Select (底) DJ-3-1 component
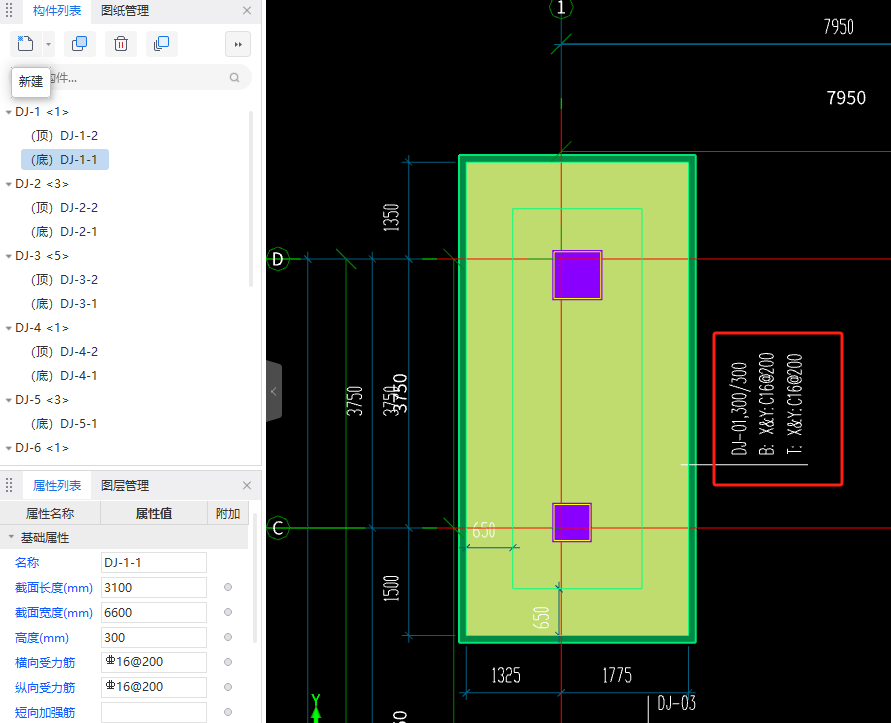This screenshot has height=723, width=891. 64,304
